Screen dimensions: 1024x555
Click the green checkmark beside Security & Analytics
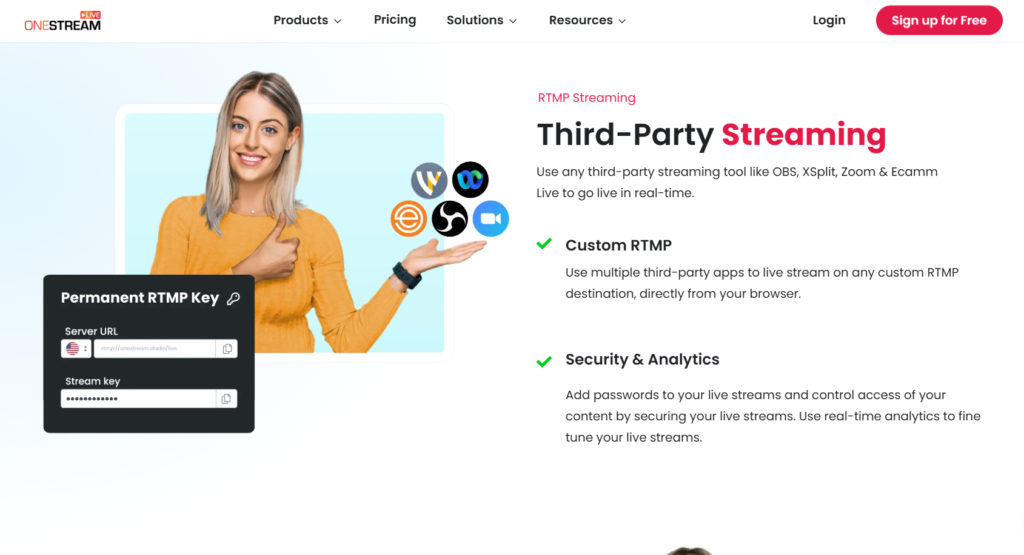[x=544, y=361]
